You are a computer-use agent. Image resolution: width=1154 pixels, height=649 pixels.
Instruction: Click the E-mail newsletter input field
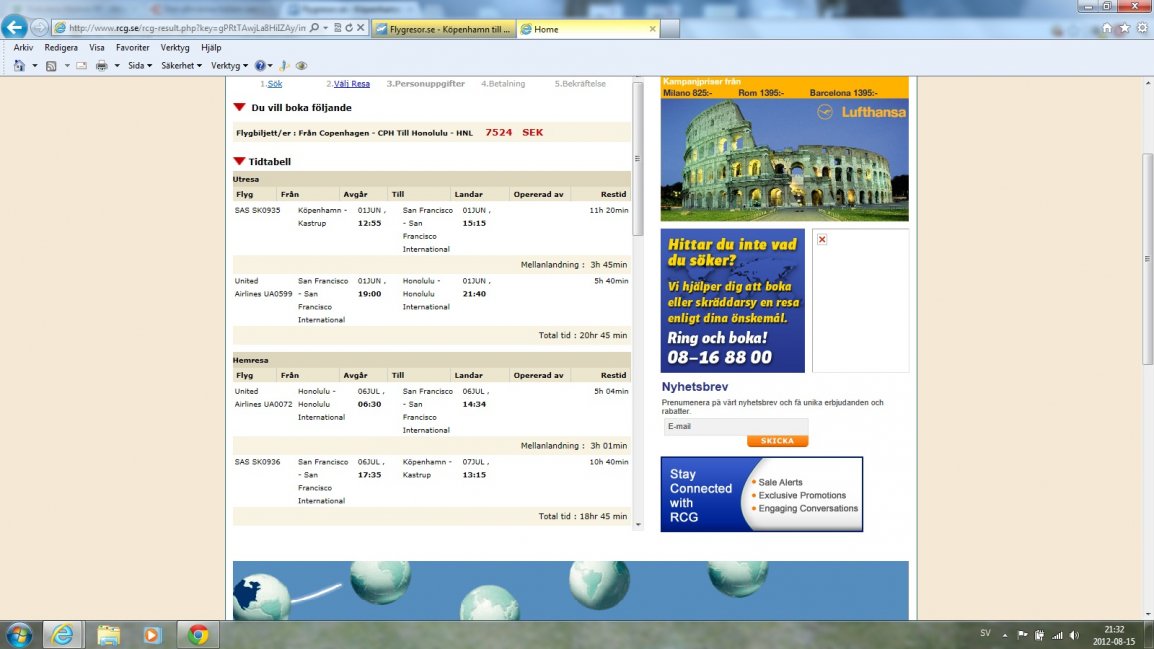coord(735,426)
